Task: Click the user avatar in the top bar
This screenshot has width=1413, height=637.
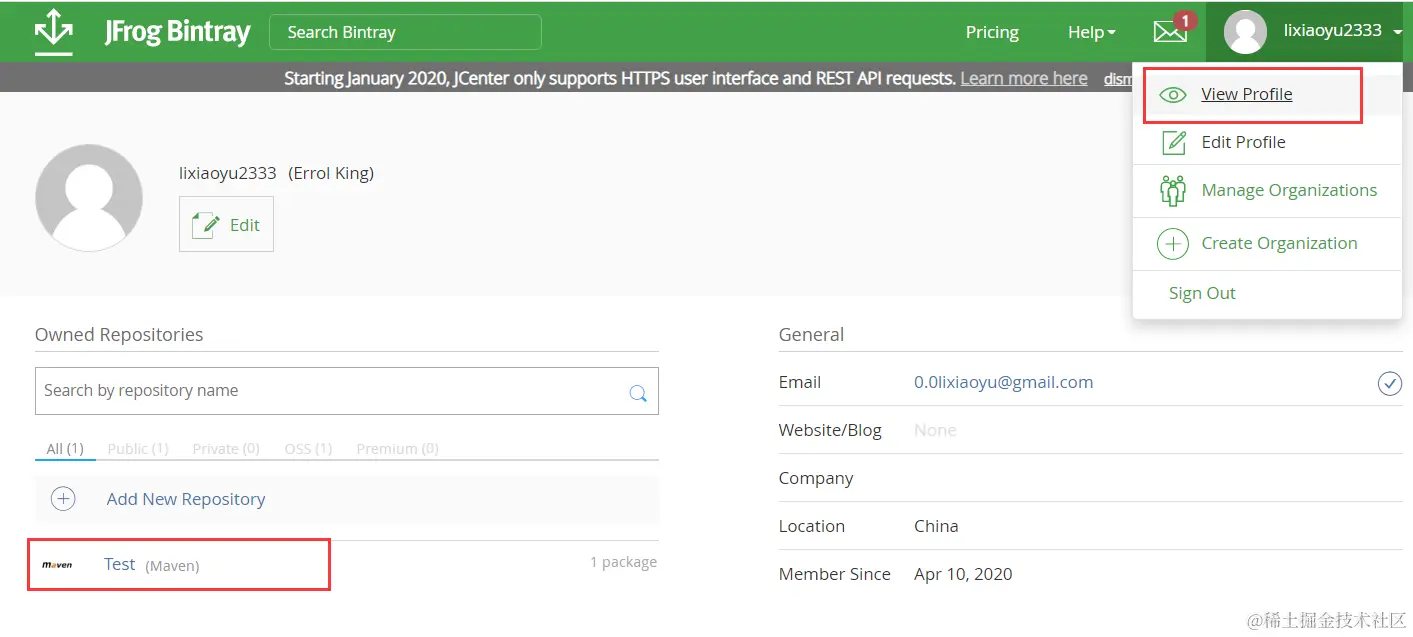Action: (x=1245, y=32)
